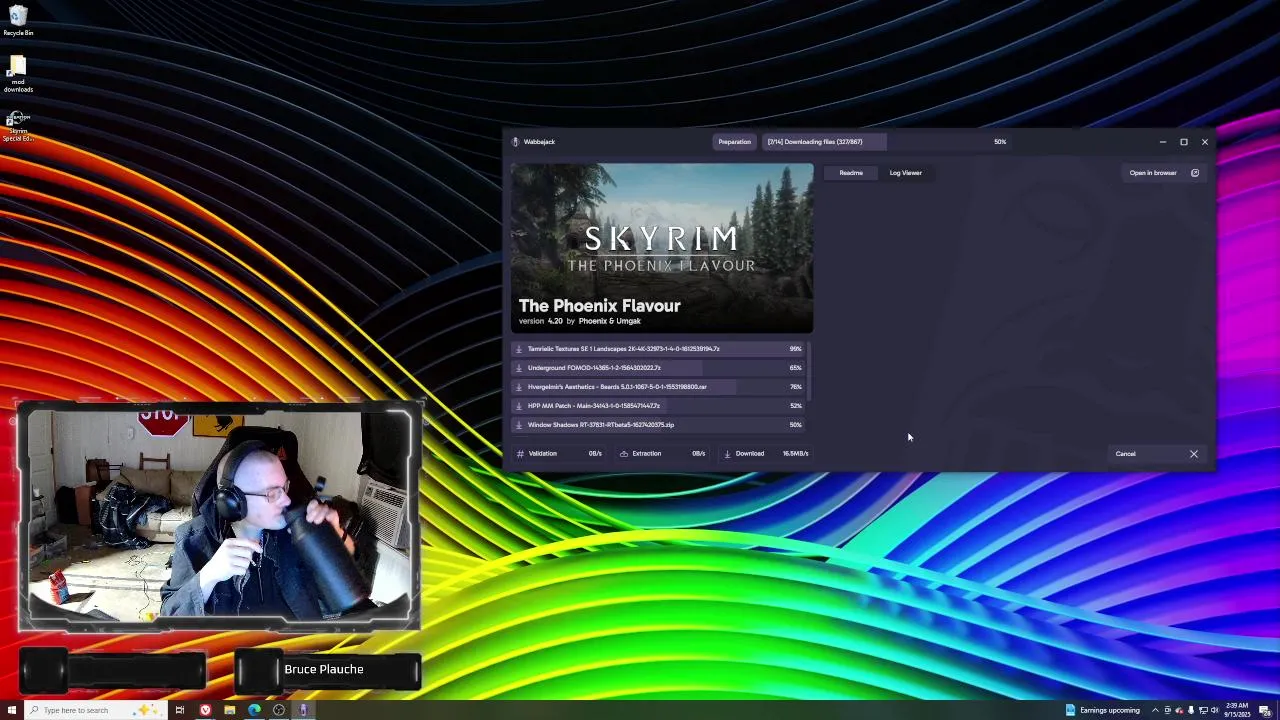Open the Windows Start menu
Screen dimensions: 1280x720
12,710
